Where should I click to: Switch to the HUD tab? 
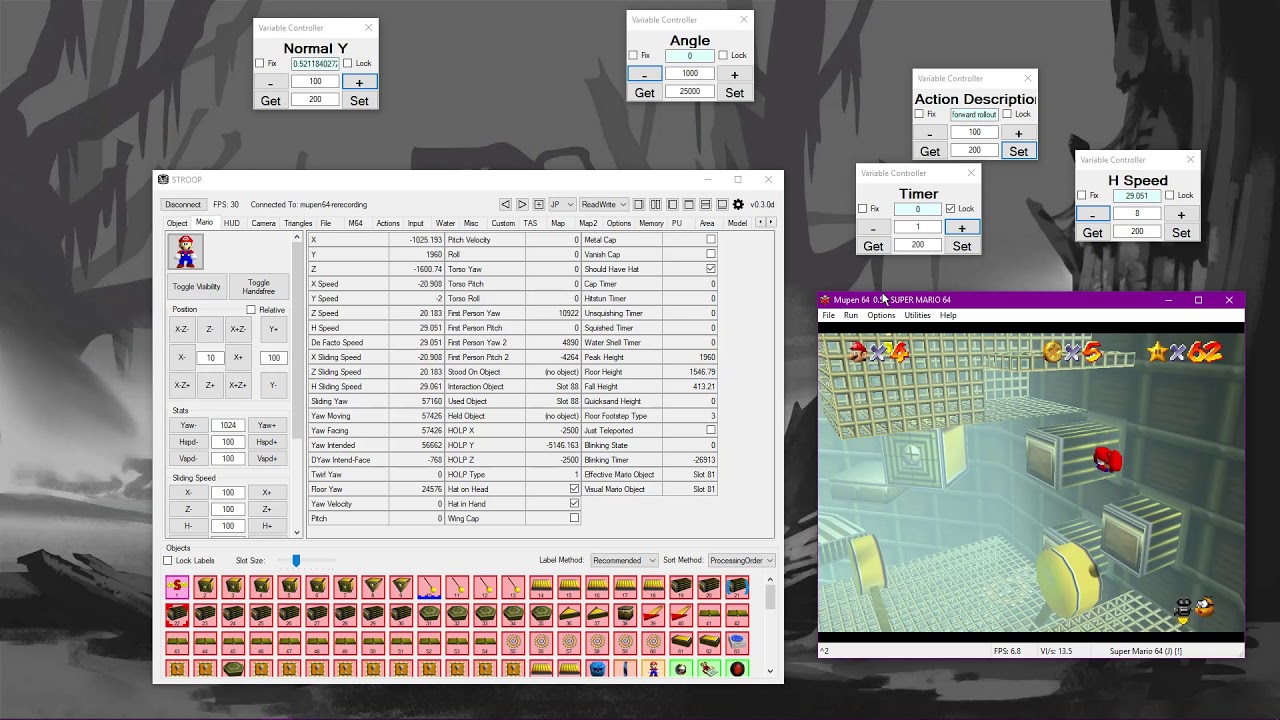point(231,223)
